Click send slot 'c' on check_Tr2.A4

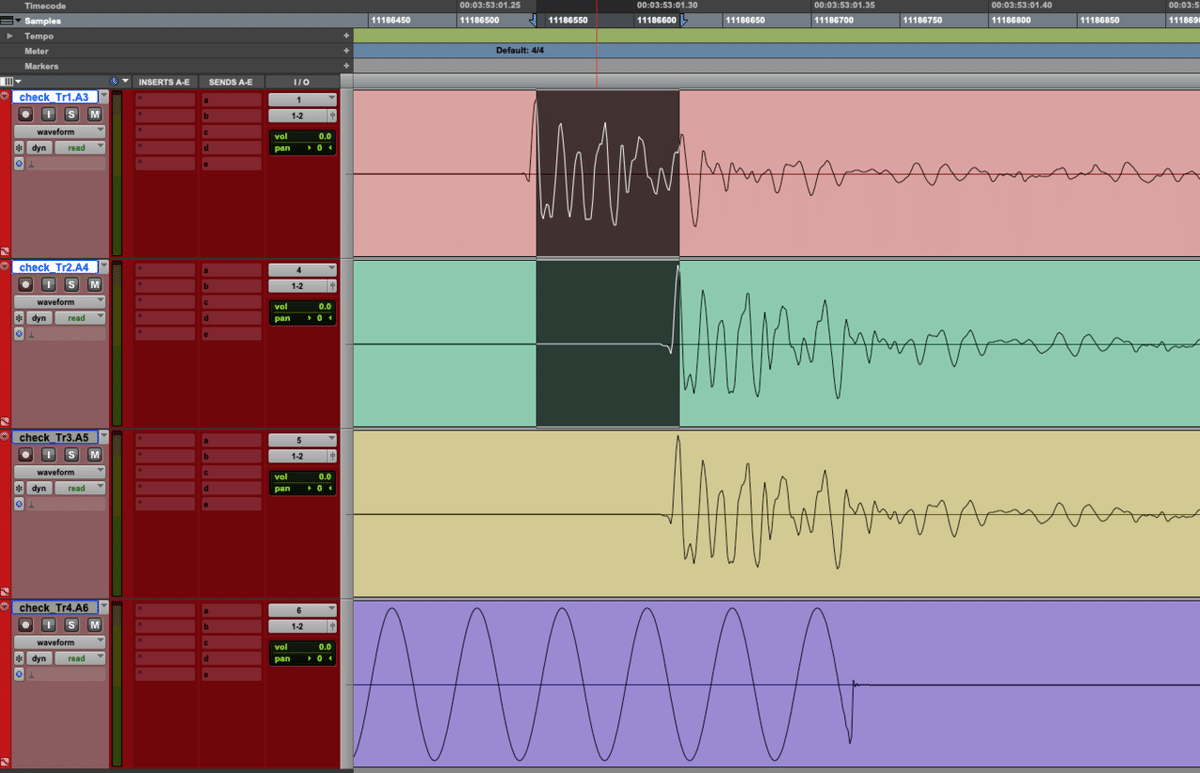230,301
